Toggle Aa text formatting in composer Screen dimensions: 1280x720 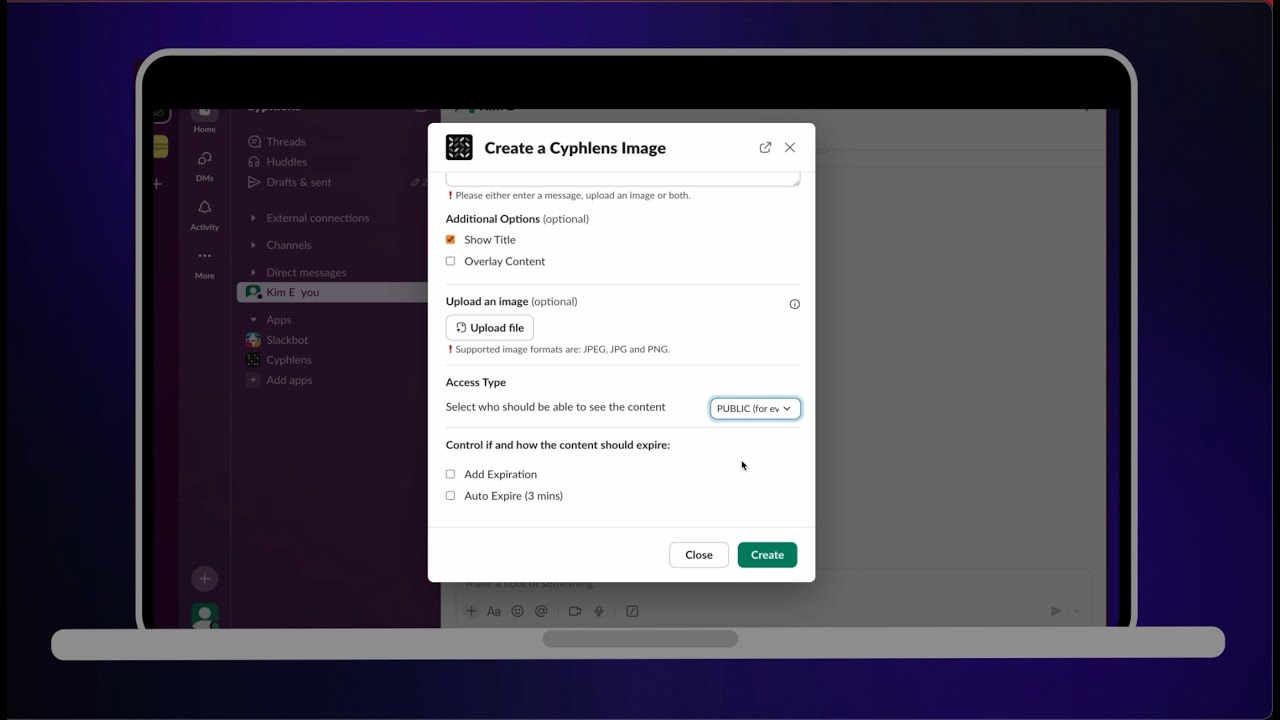click(x=493, y=611)
